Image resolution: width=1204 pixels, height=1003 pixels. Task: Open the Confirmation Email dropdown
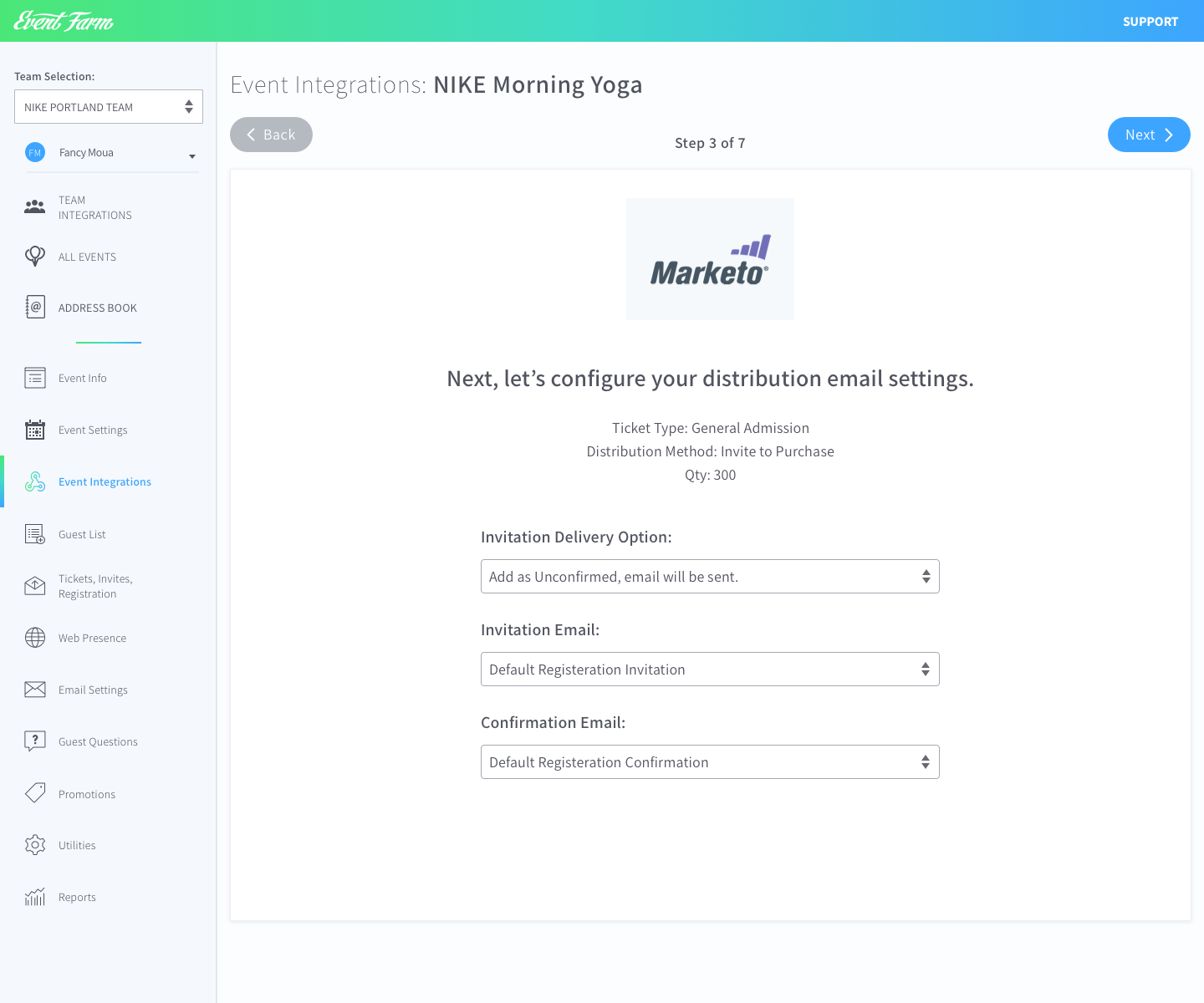pos(710,762)
